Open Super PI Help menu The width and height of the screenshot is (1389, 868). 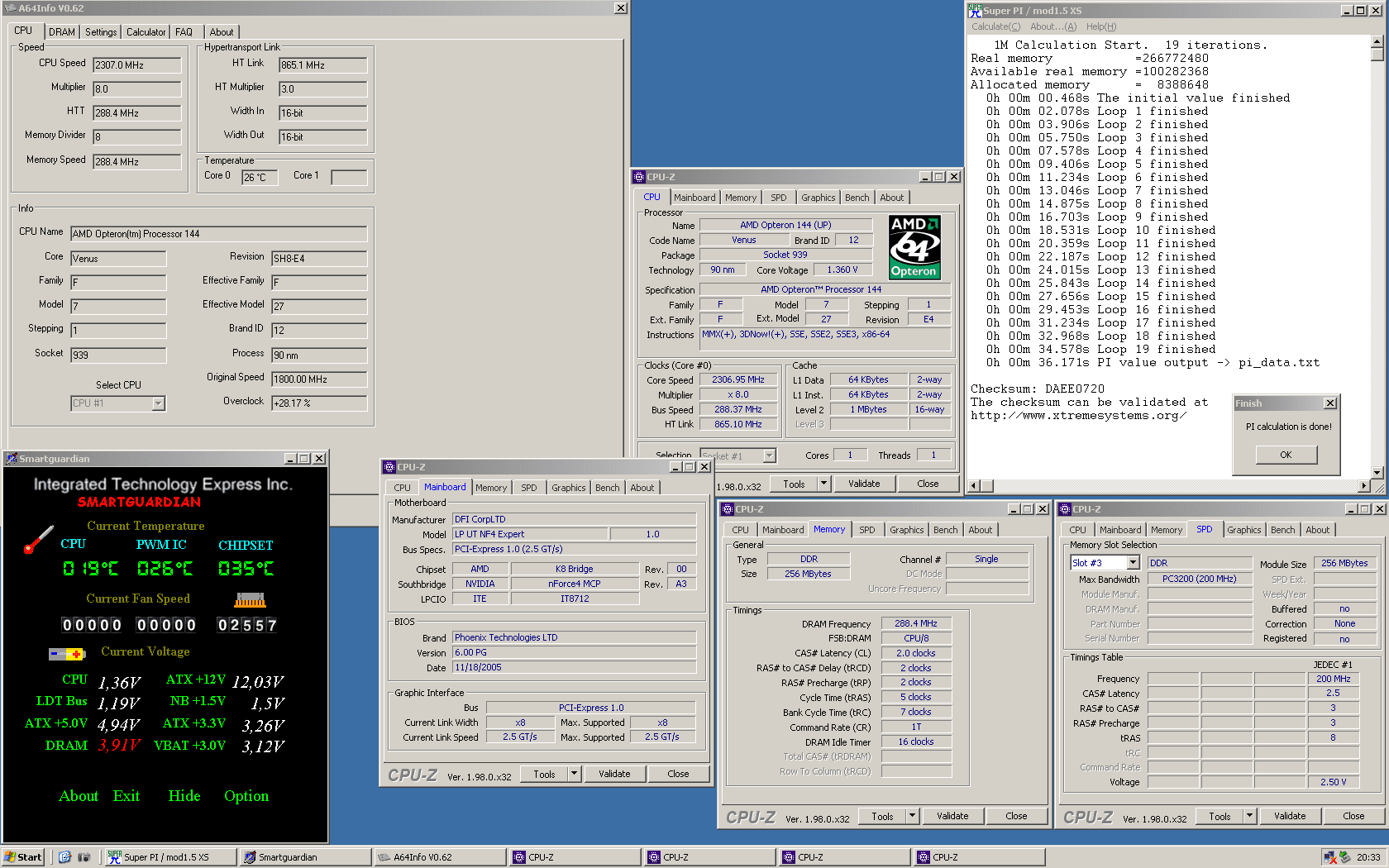[x=1100, y=26]
